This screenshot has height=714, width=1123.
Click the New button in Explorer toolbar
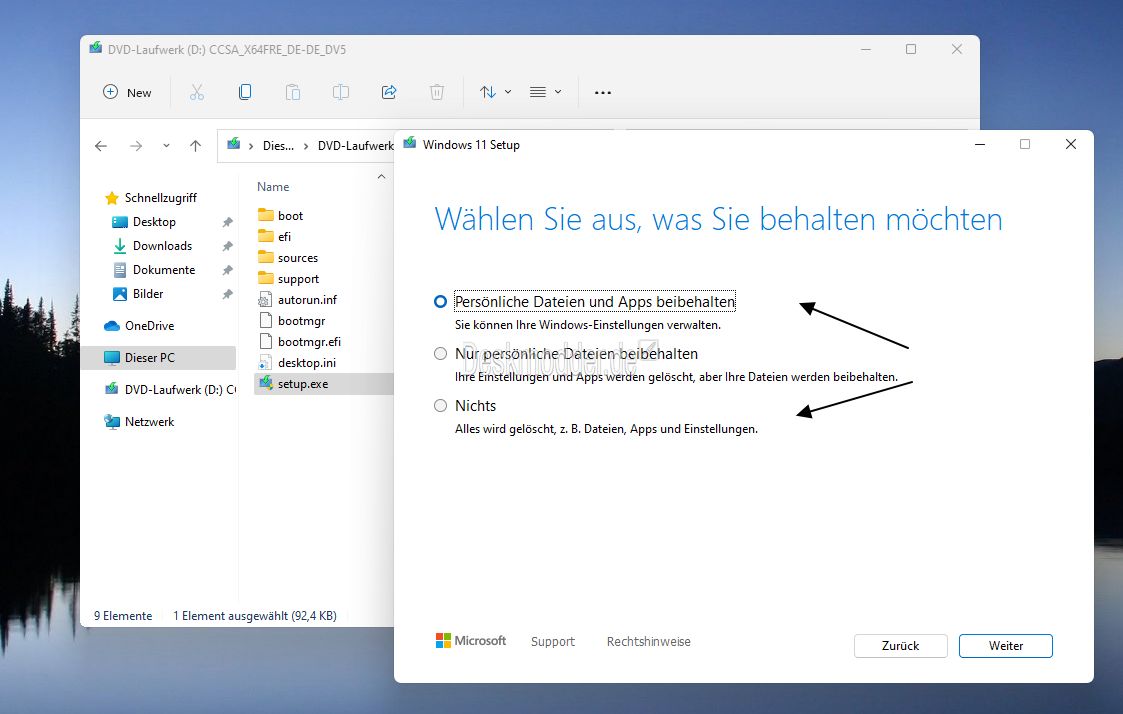click(x=127, y=92)
